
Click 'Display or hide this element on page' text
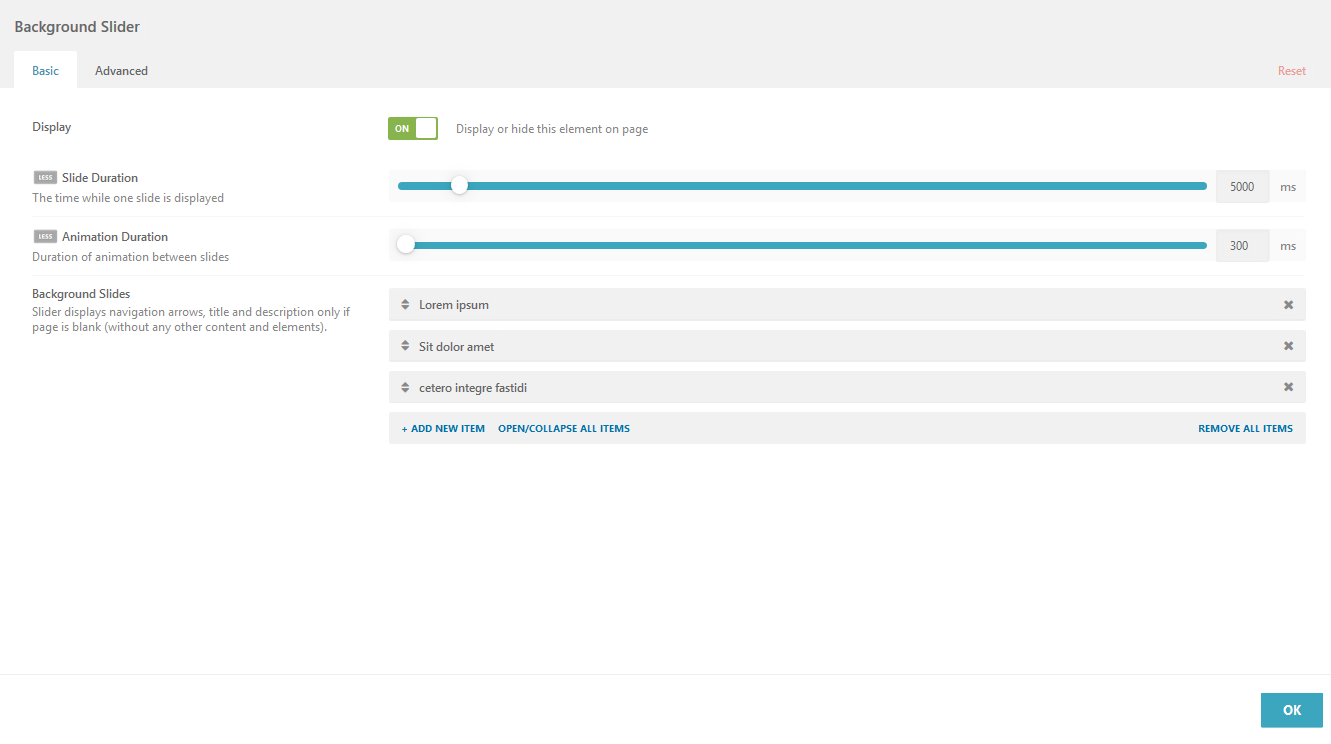552,129
